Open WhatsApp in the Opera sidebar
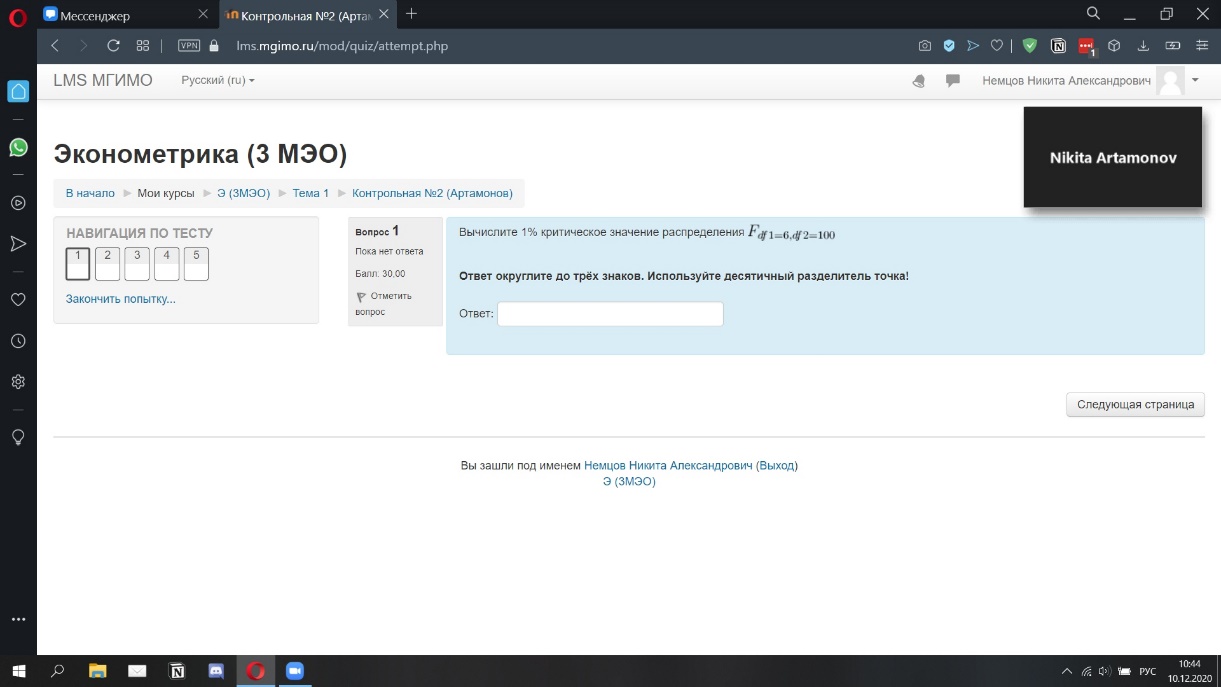The width and height of the screenshot is (1221, 687). click(18, 147)
